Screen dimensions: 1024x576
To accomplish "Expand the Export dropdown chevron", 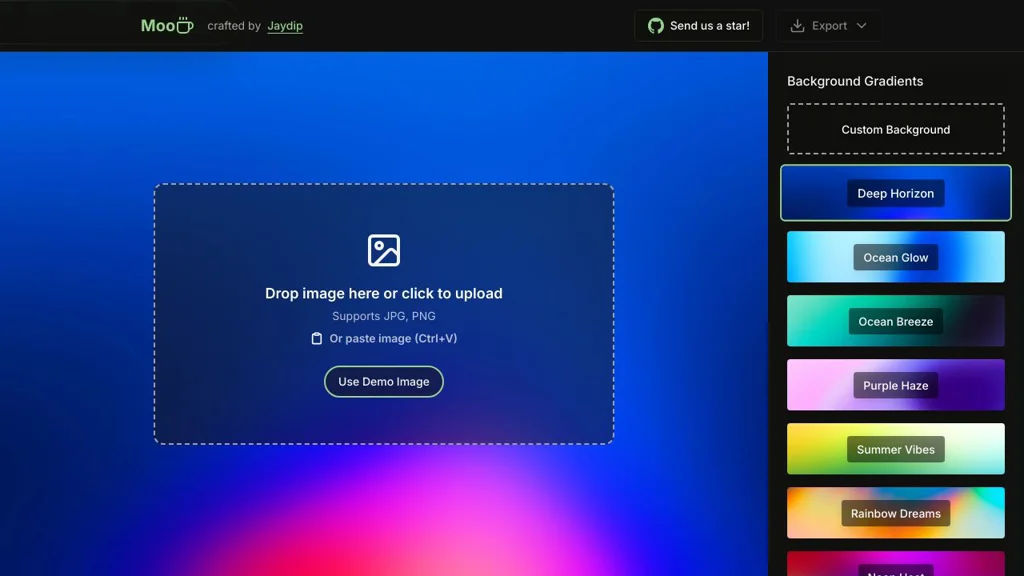I will [x=861, y=25].
